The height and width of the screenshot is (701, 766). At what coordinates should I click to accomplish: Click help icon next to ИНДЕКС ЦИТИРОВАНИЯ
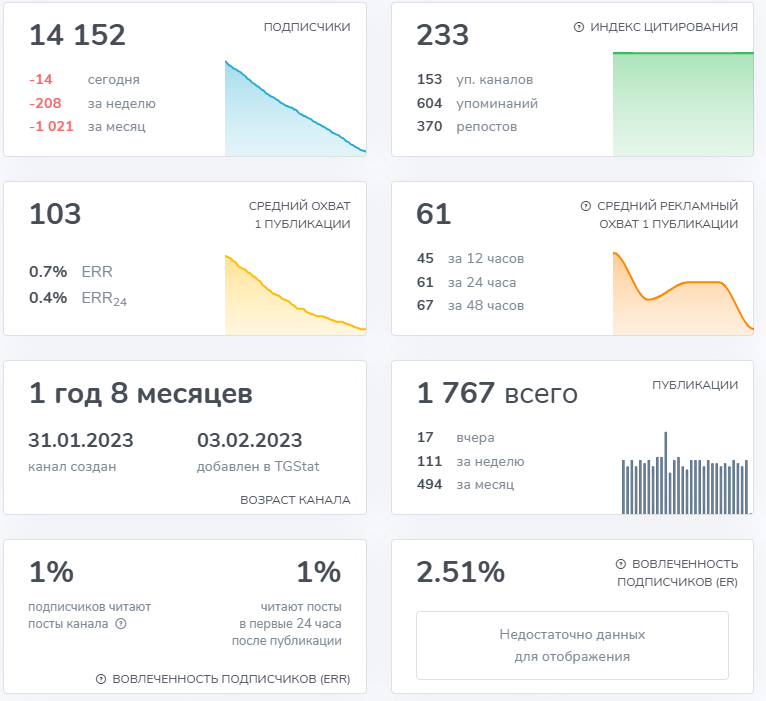(578, 27)
